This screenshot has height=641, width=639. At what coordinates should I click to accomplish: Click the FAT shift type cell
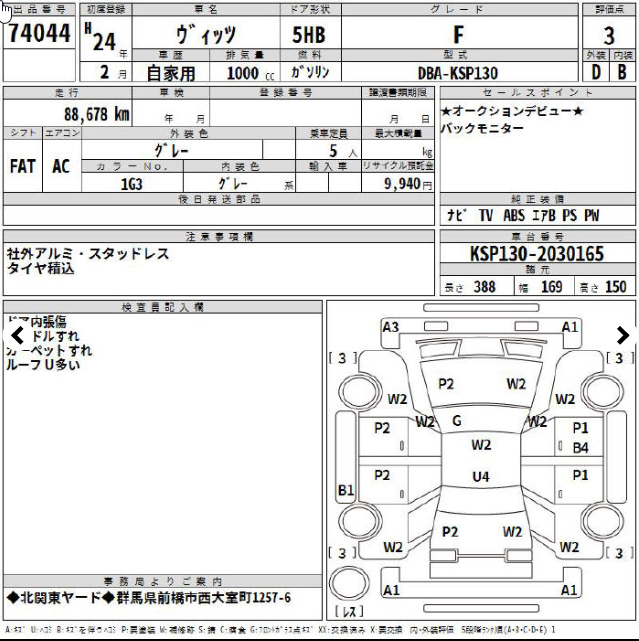(x=24, y=167)
